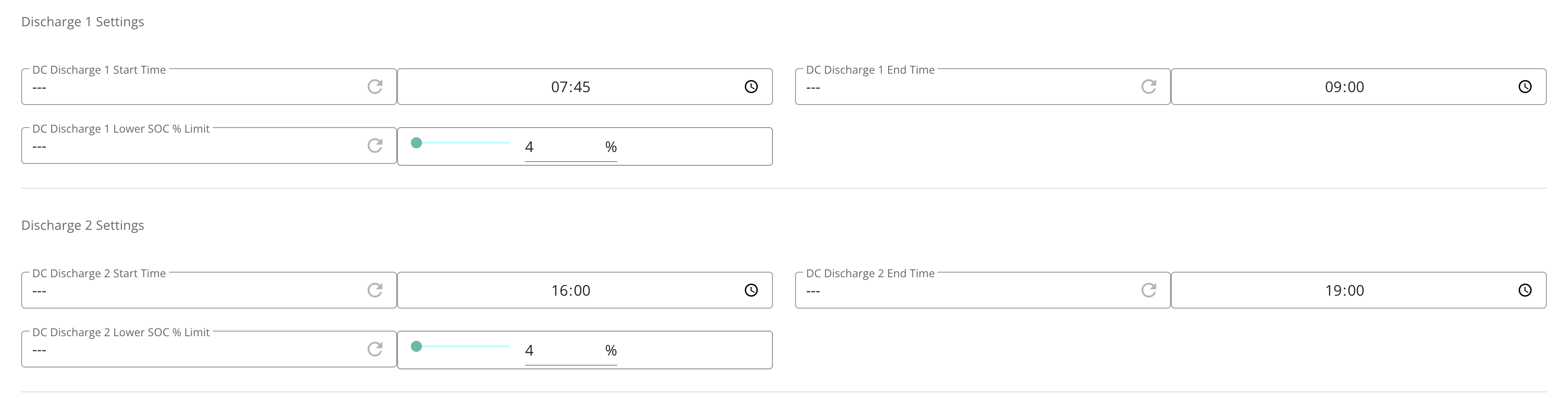Refresh DC Discharge 1 End Time value
1568x420 pixels.
(1149, 87)
